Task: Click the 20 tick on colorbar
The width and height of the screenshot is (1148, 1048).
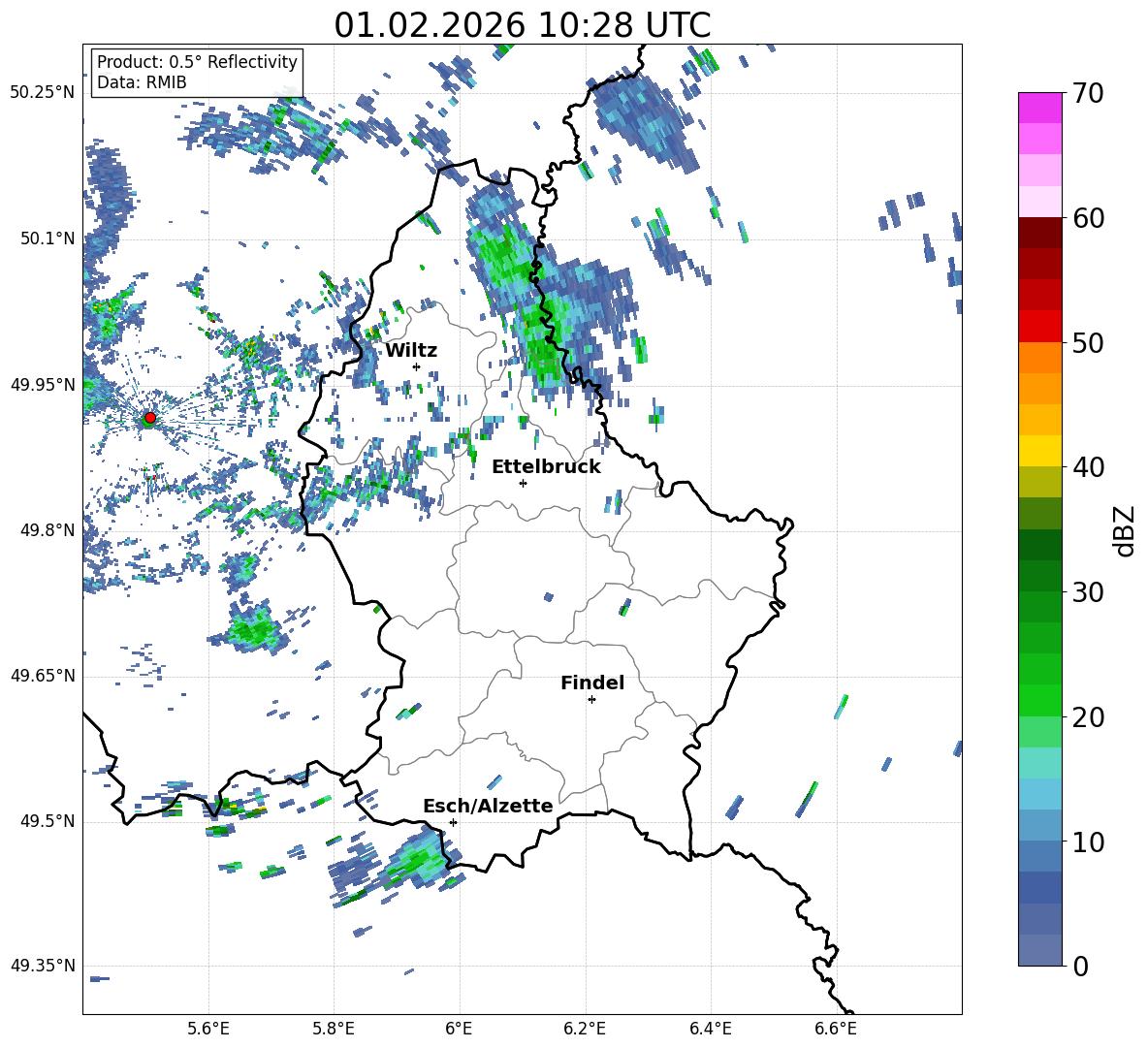Action: pos(1088,716)
